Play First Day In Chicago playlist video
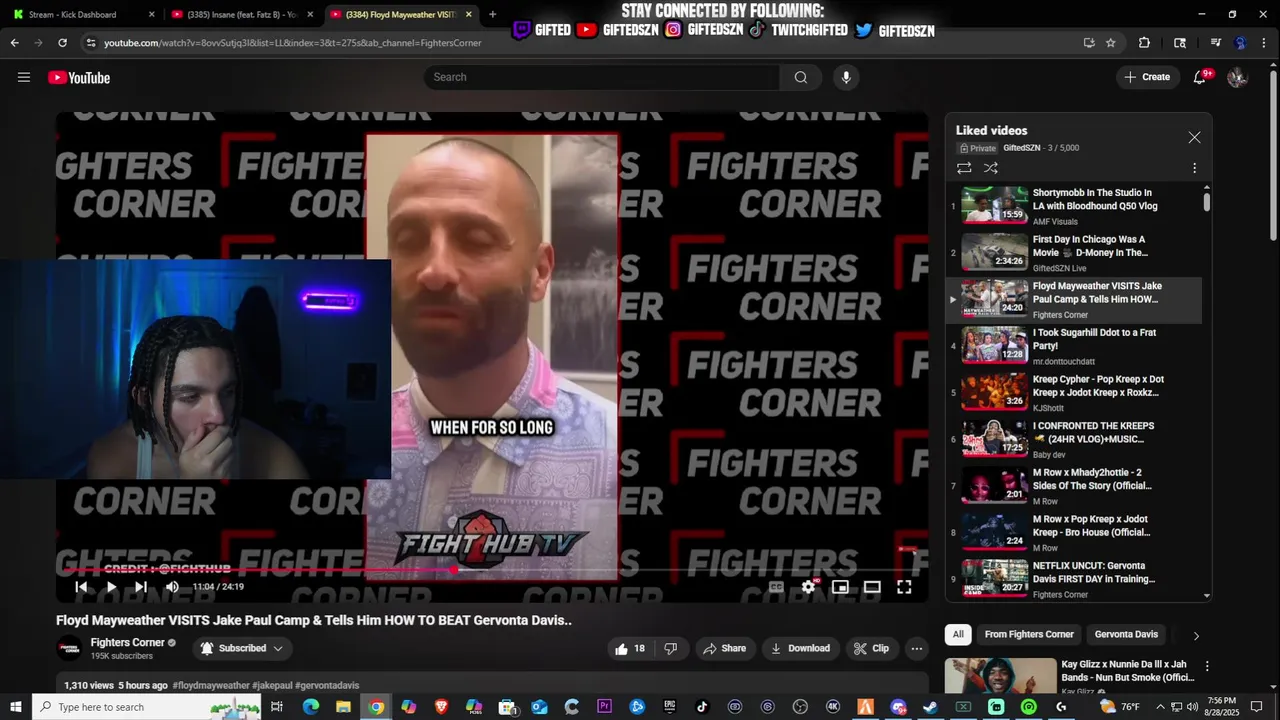1280x720 pixels. 1074,253
